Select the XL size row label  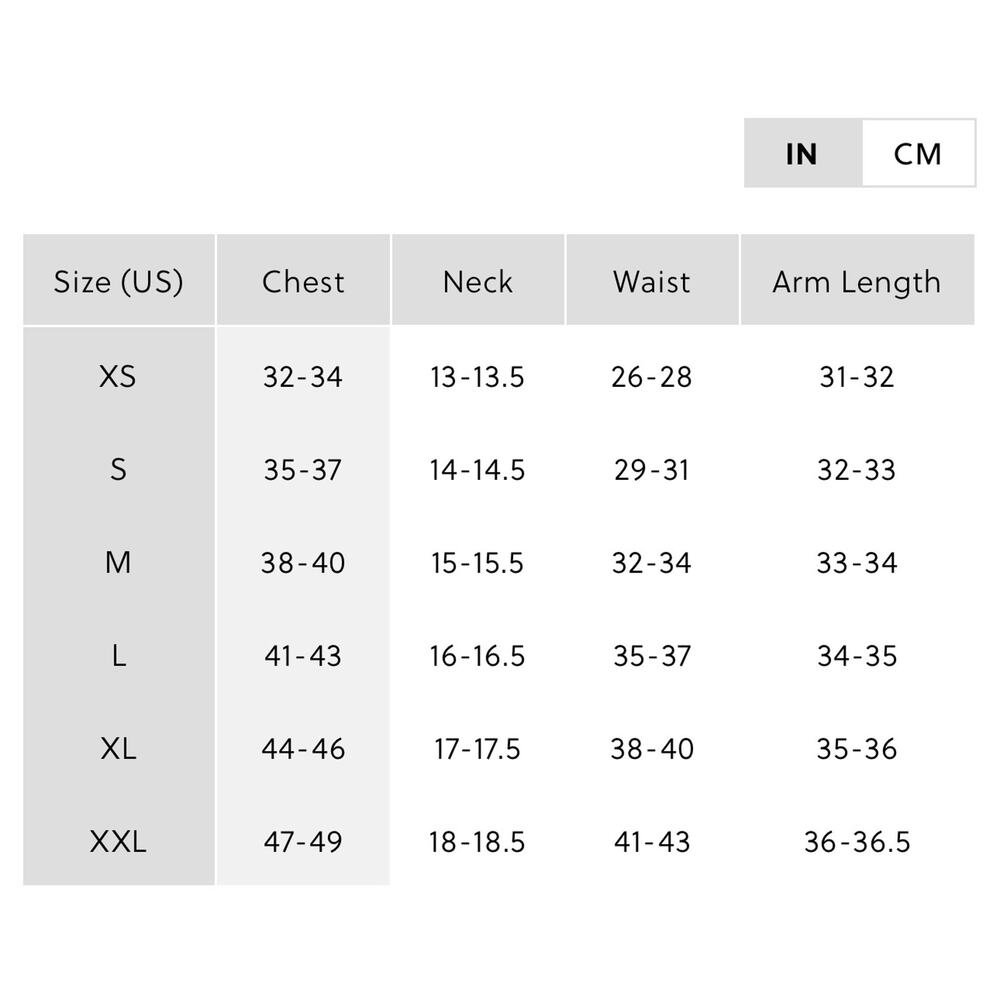[x=118, y=748]
